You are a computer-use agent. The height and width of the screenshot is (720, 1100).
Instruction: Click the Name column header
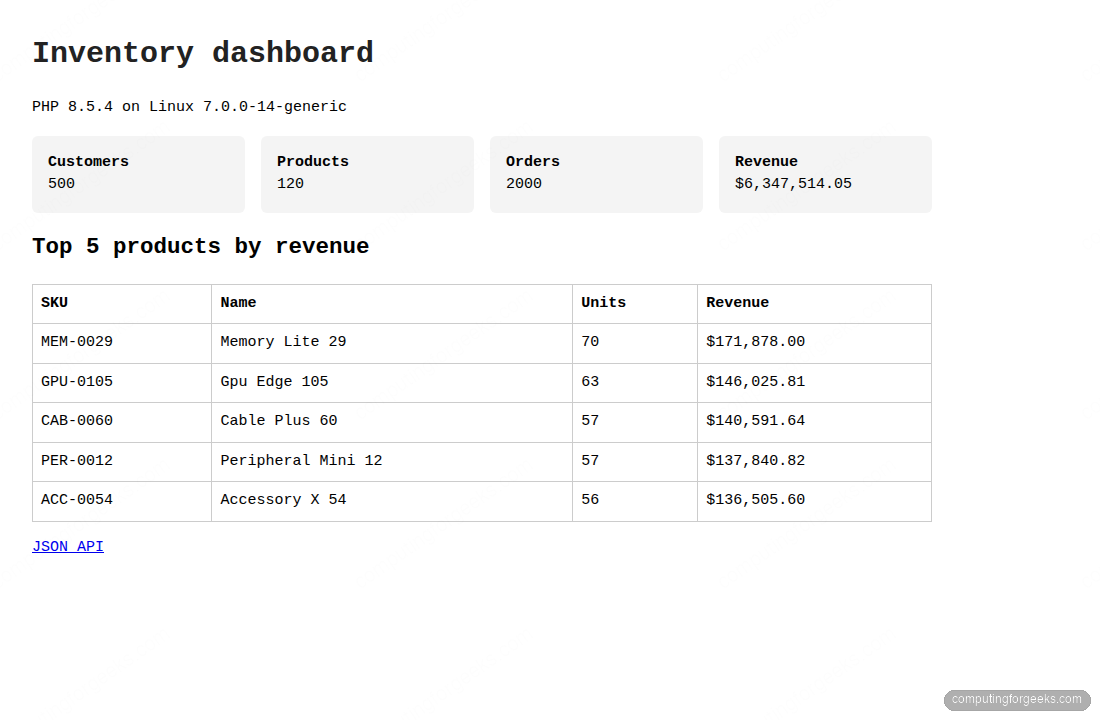[236, 302]
